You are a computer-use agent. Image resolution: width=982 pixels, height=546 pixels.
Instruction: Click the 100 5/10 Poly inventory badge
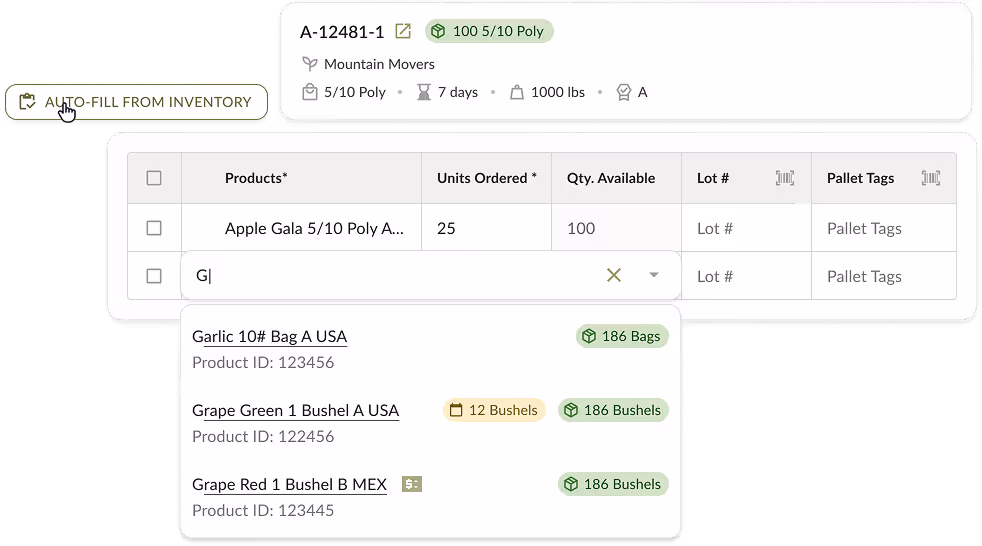pyautogui.click(x=489, y=31)
